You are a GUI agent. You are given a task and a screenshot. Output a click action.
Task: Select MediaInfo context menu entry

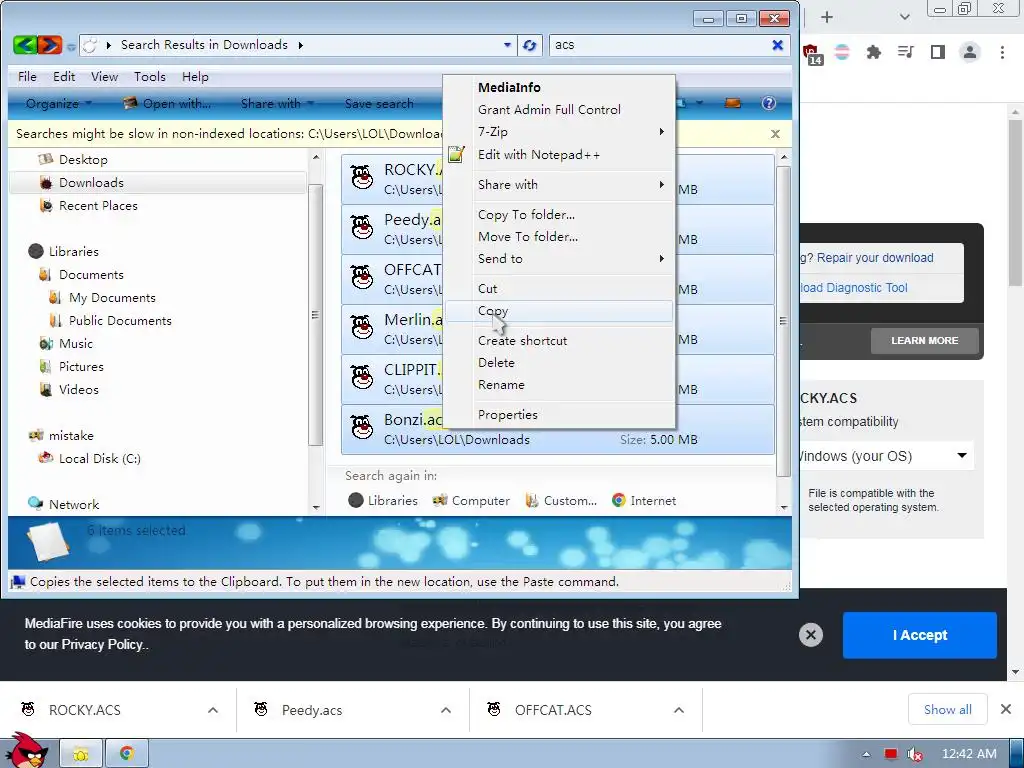pyautogui.click(x=560, y=88)
